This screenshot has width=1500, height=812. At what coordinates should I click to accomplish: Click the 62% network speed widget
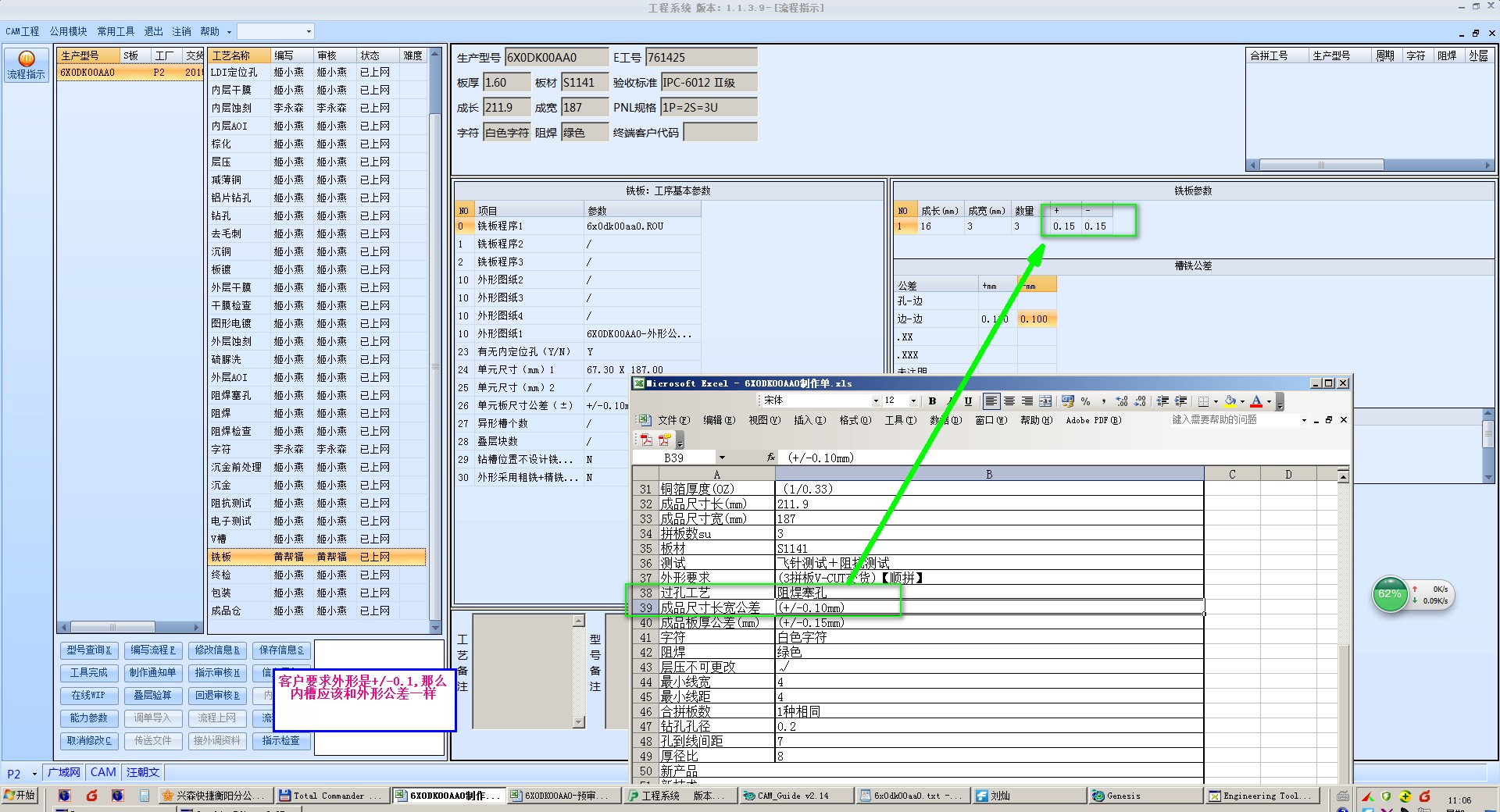click(x=1412, y=595)
